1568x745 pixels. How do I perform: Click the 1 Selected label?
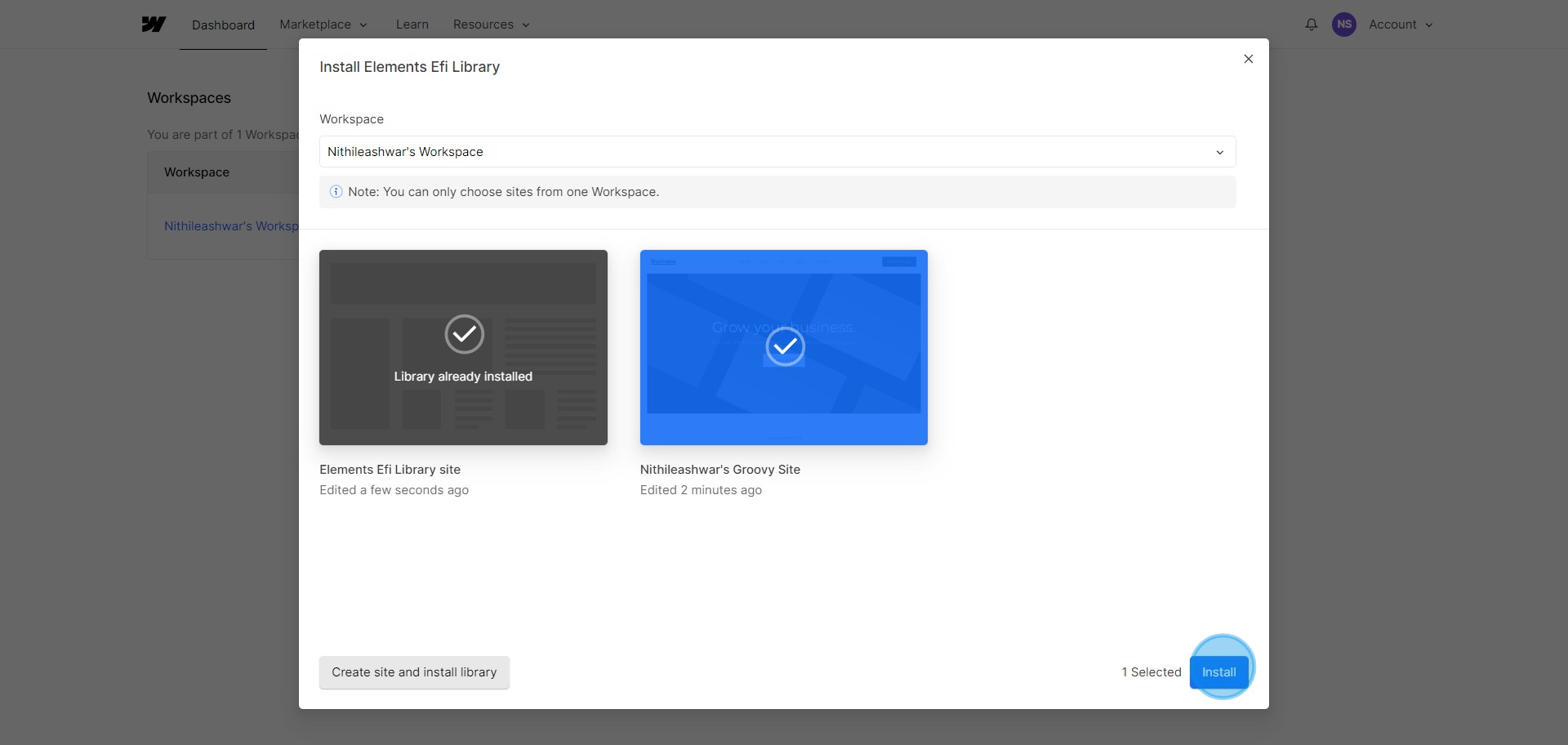1151,672
